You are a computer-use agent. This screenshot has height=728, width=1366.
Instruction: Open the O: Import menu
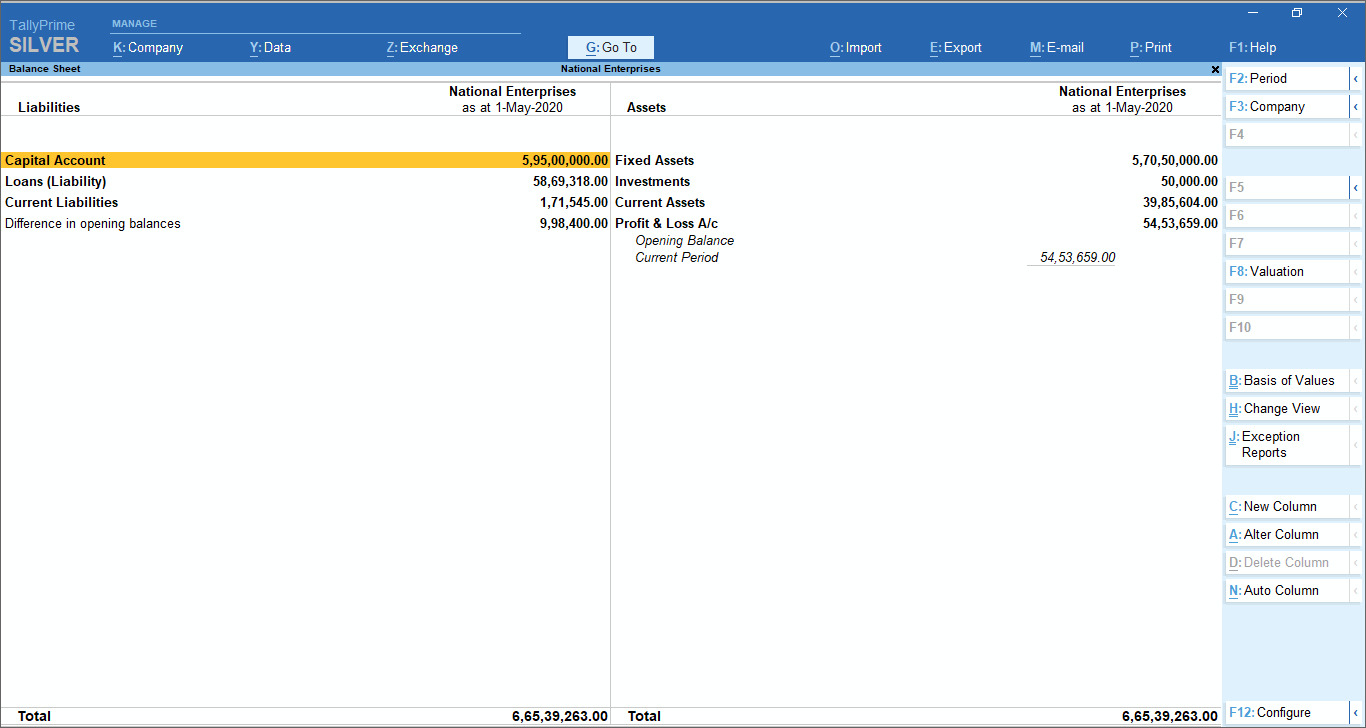pyautogui.click(x=856, y=47)
